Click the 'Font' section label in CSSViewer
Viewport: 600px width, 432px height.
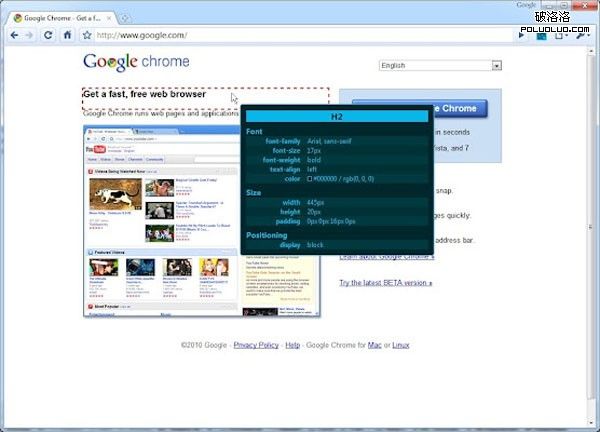254,132
